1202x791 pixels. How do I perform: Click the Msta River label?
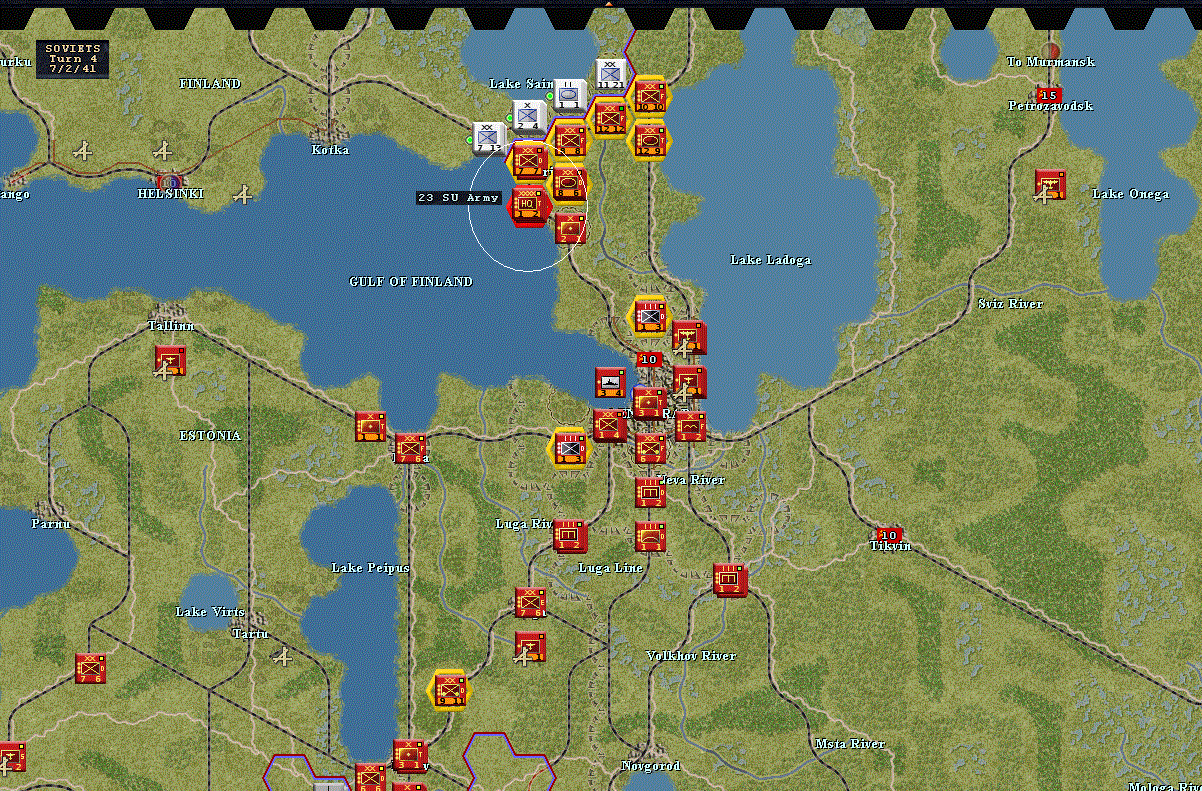point(850,744)
